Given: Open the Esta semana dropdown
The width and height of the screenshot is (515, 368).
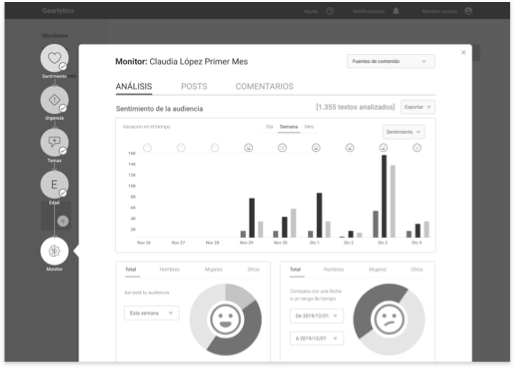Looking at the screenshot, I should coord(152,313).
